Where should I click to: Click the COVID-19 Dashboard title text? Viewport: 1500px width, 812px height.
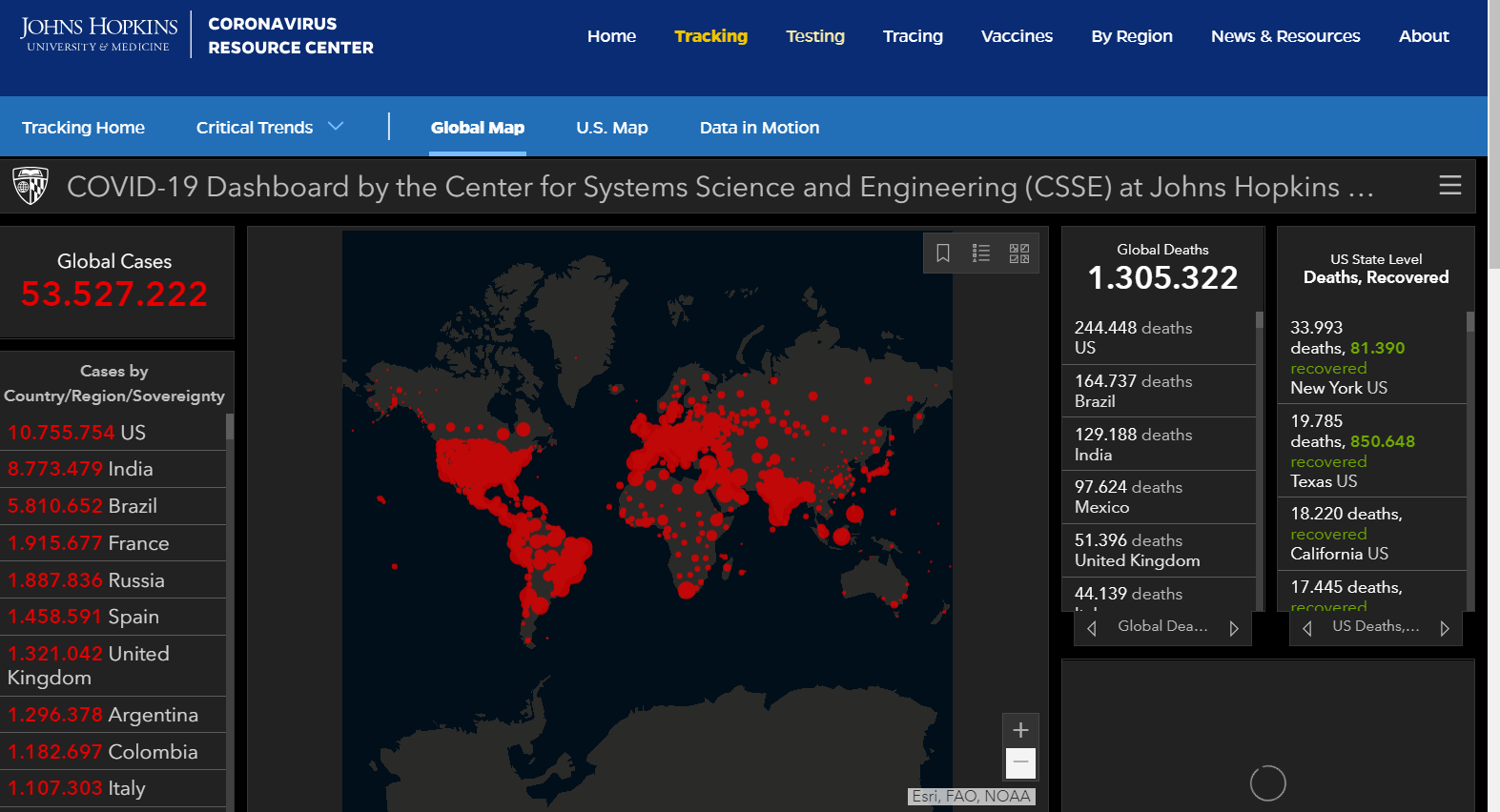720,187
